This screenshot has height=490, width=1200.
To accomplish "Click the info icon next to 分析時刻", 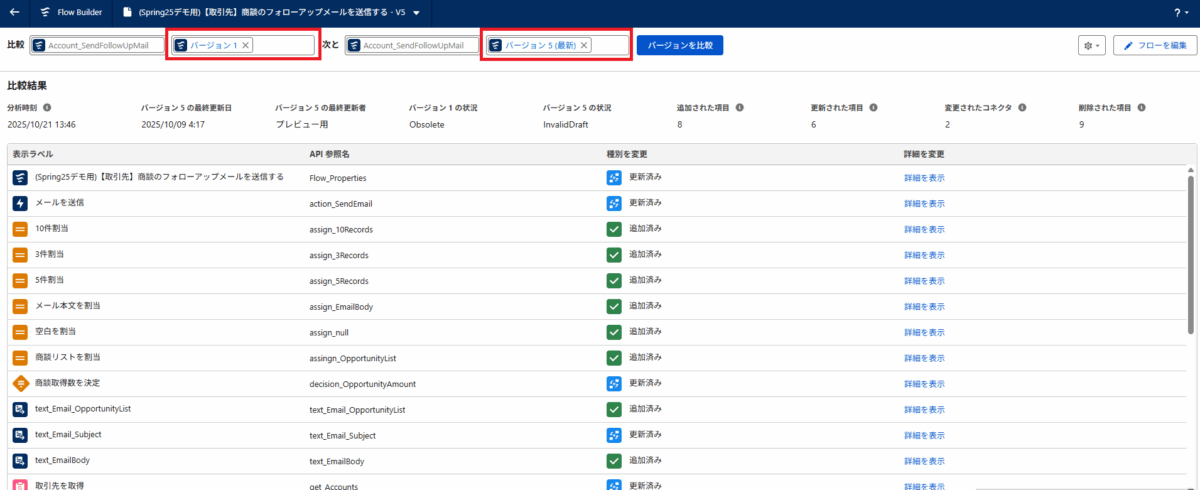I will [x=47, y=107].
